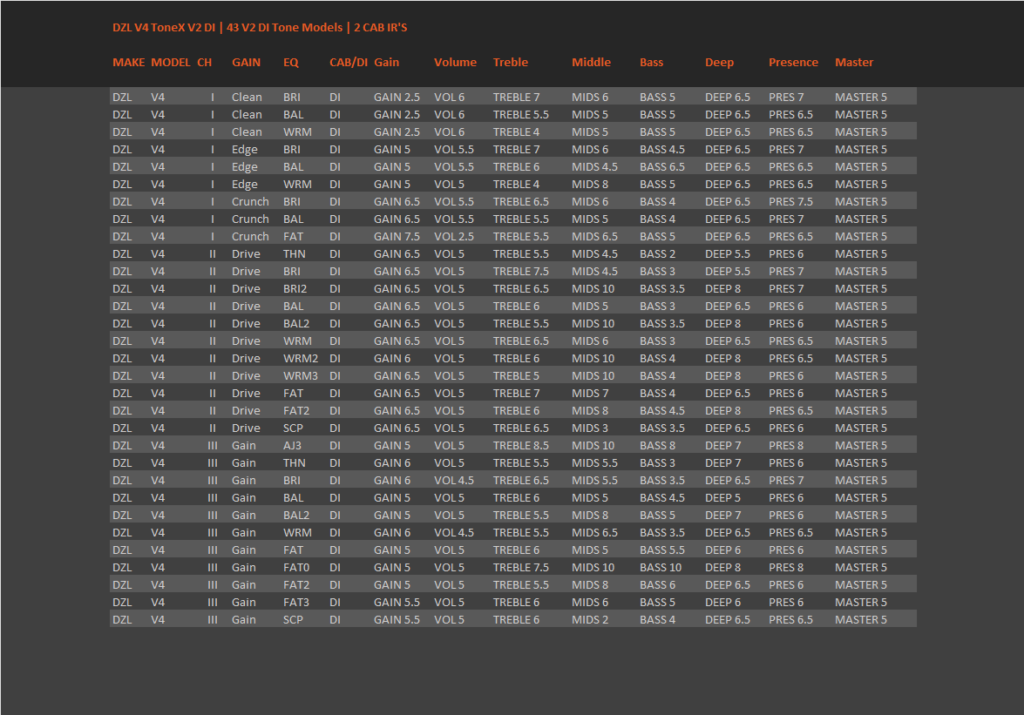Click TREBLE 7.5 in Drive BRI row
This screenshot has width=1024, height=715.
pos(521,271)
